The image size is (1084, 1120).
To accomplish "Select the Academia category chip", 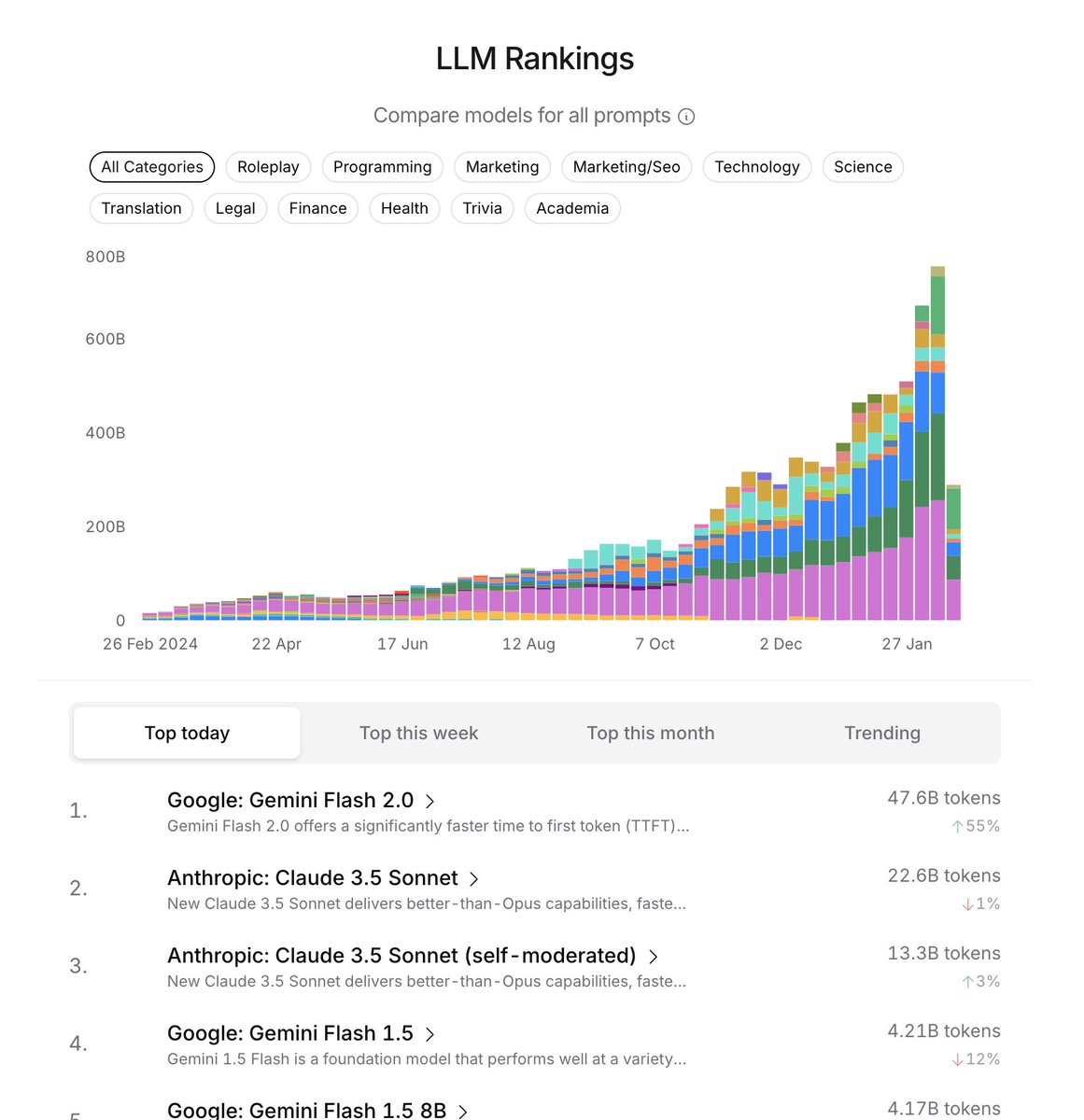I will coord(572,208).
